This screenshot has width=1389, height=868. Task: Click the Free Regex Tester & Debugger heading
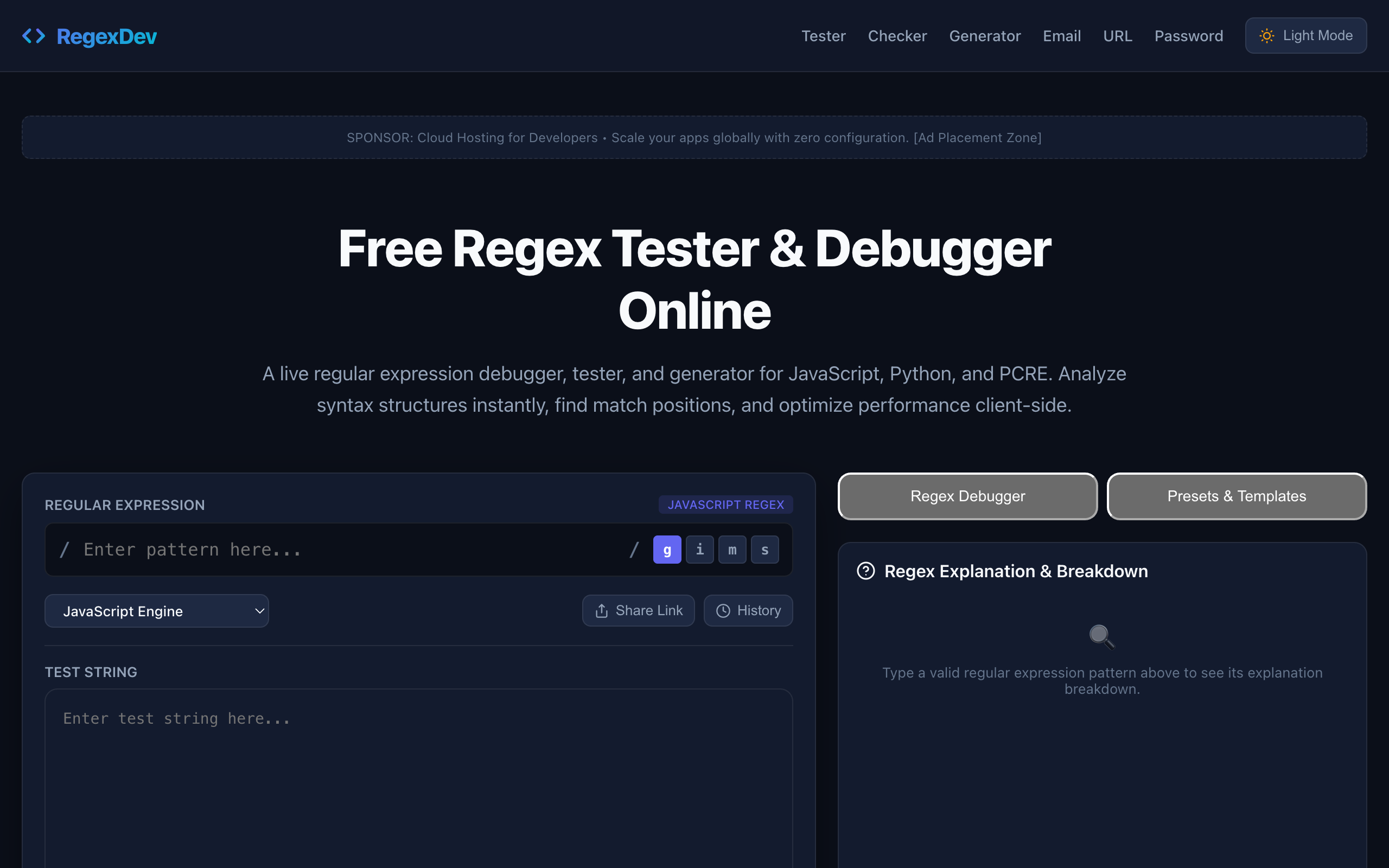click(694, 279)
